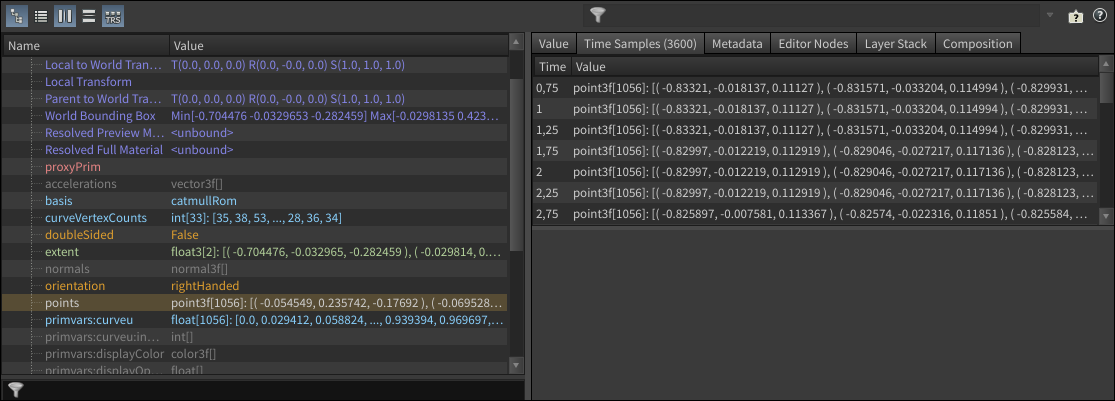
Task: Click the top filter funnel icon
Action: pos(597,15)
